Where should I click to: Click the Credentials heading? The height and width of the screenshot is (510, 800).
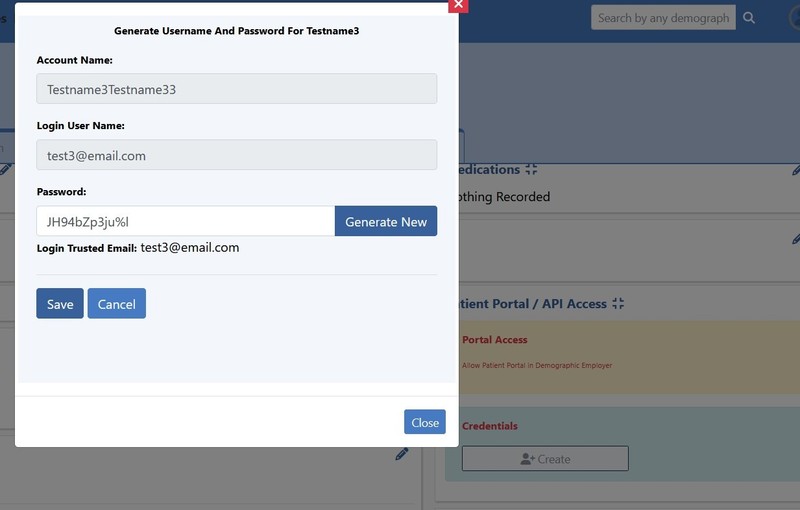[x=490, y=426]
